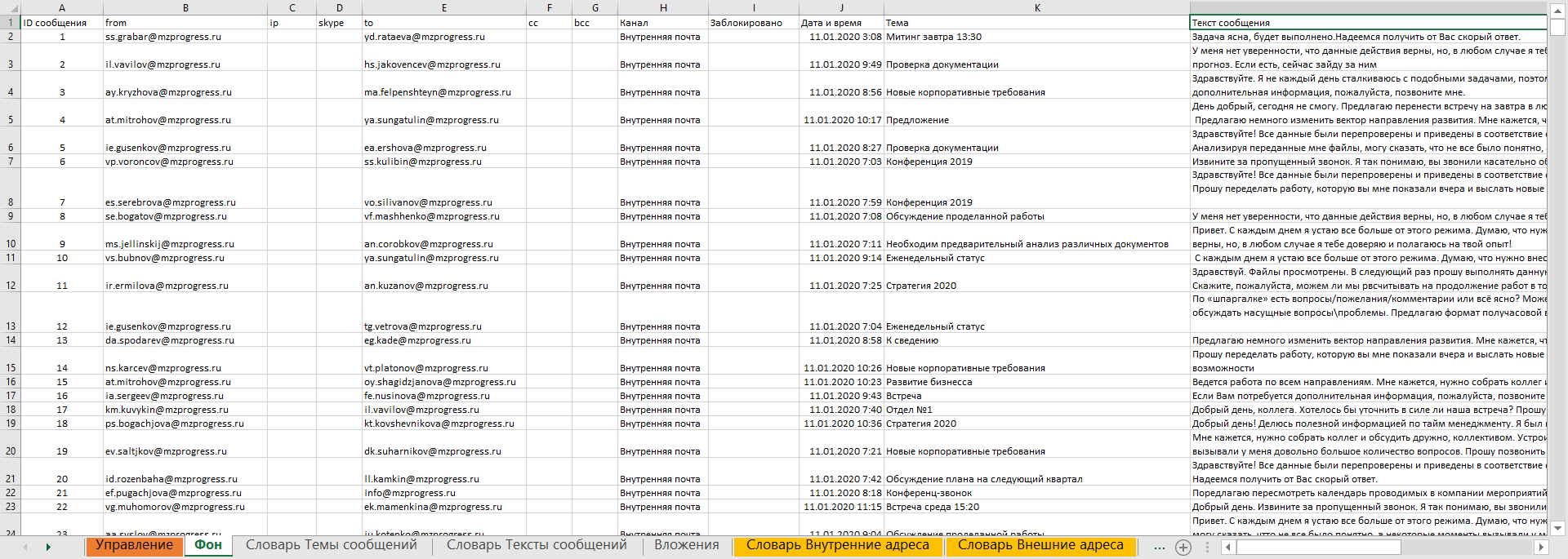Click vertical scrollbar up arrow

point(1557,8)
